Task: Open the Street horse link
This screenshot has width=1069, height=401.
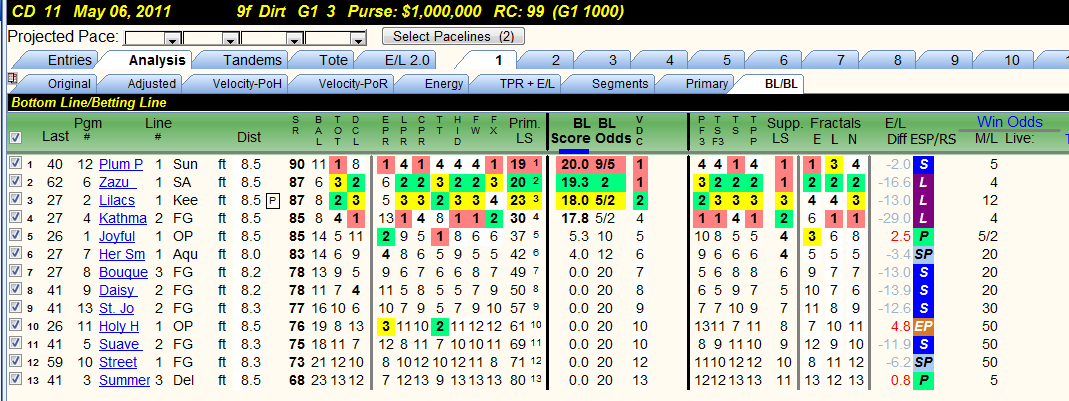Action: pos(118,362)
